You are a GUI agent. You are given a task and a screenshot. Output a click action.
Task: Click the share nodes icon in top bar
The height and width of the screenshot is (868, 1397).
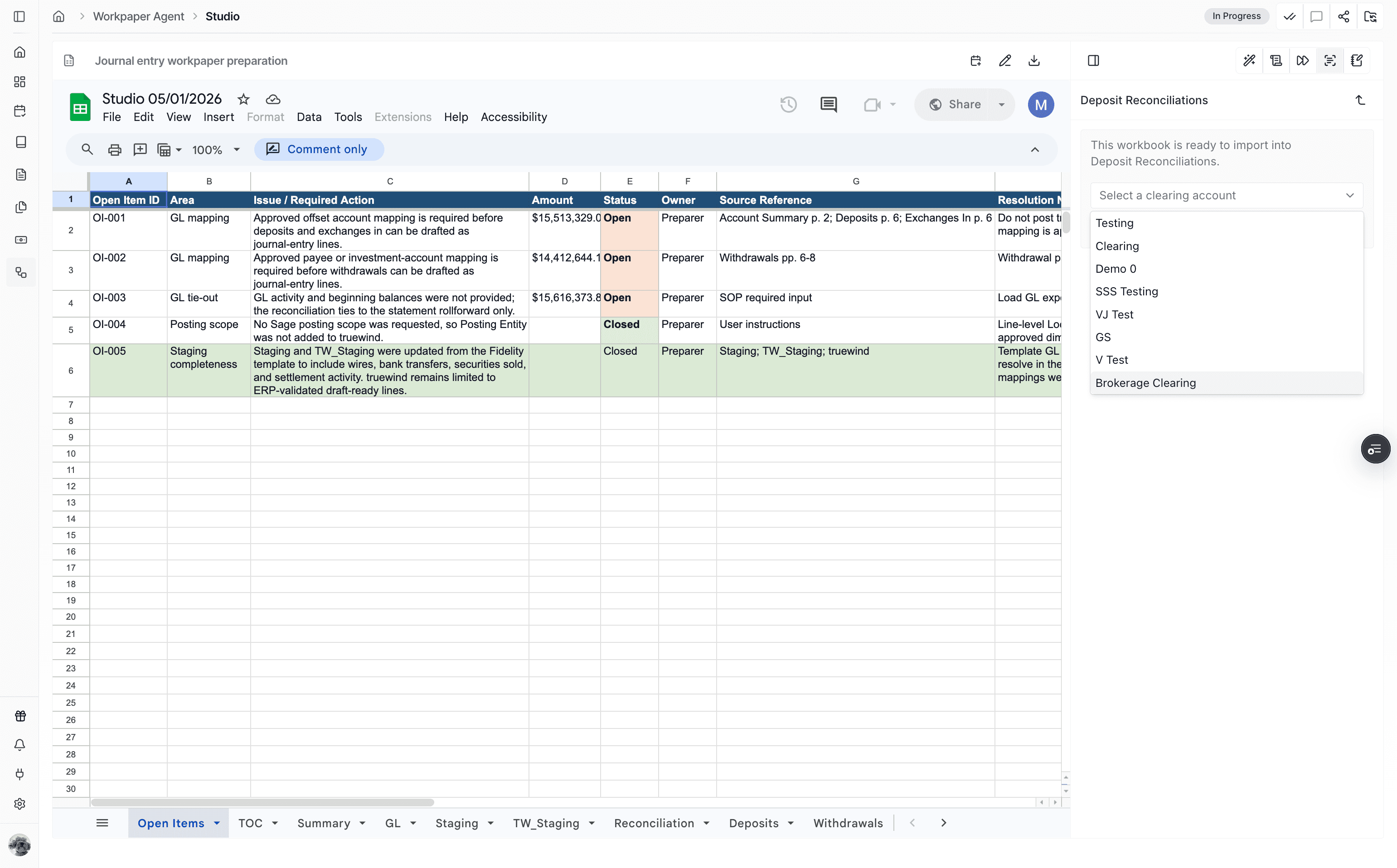coord(1344,16)
